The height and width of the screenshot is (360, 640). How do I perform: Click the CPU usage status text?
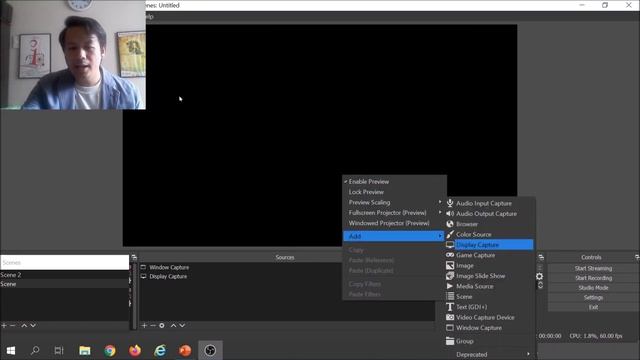pyautogui.click(x=596, y=336)
